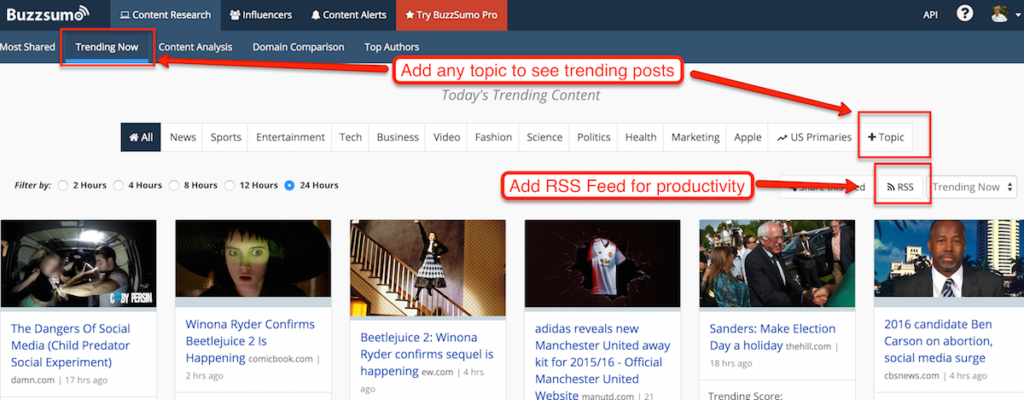Click Try BuzzSumo Pro button
The height and width of the screenshot is (400, 1024).
tap(451, 15)
